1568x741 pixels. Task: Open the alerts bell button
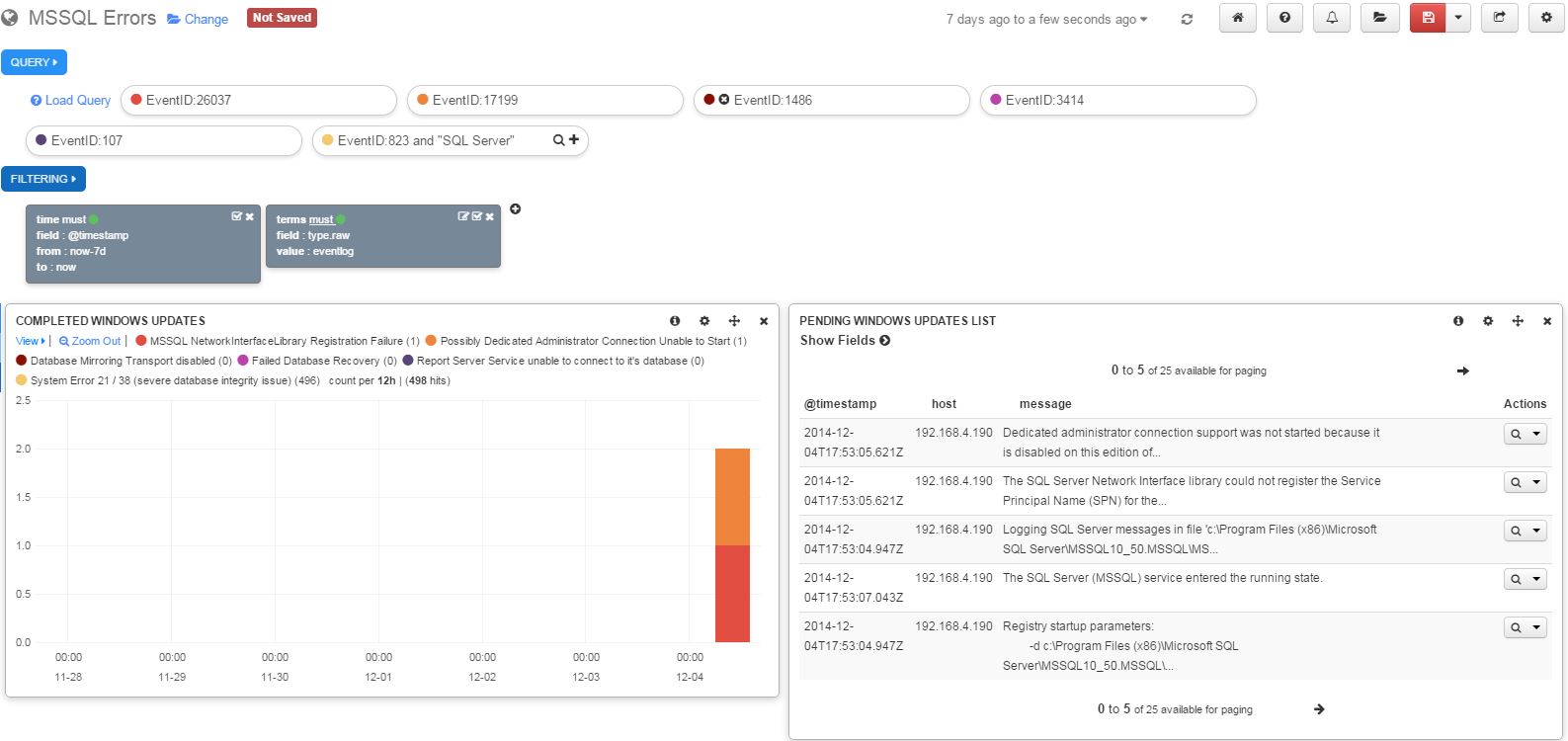pos(1332,18)
